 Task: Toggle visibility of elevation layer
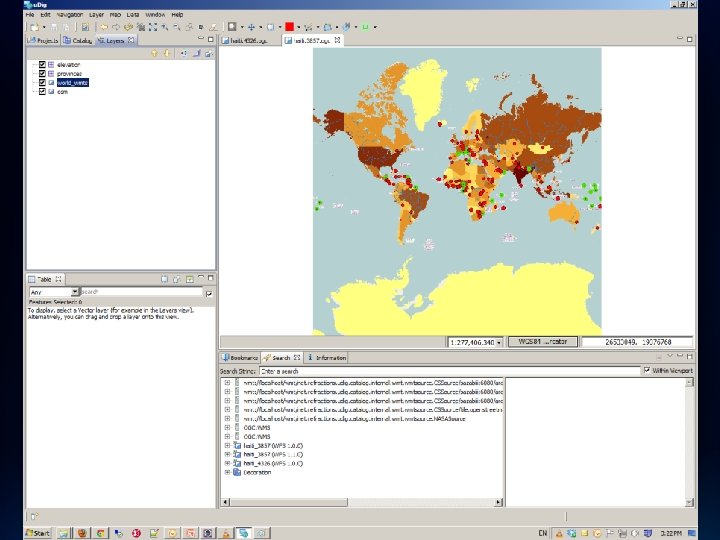[x=42, y=64]
